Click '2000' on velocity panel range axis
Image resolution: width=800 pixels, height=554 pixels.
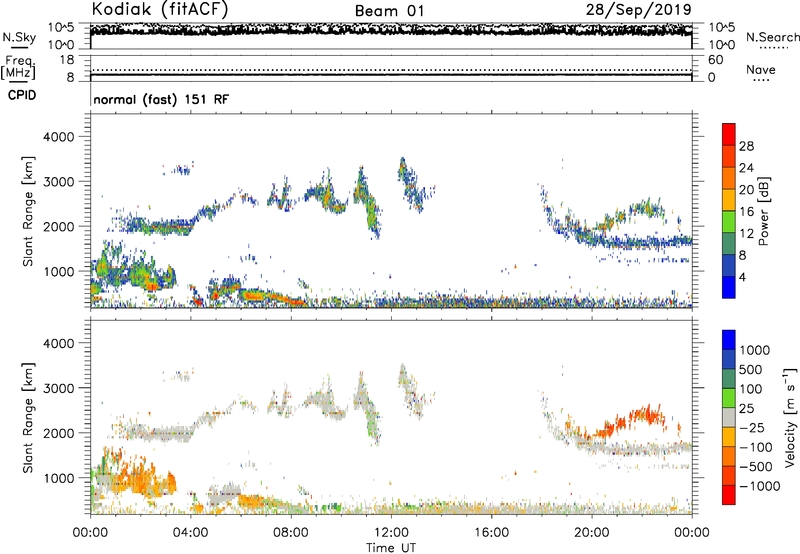tap(58, 433)
